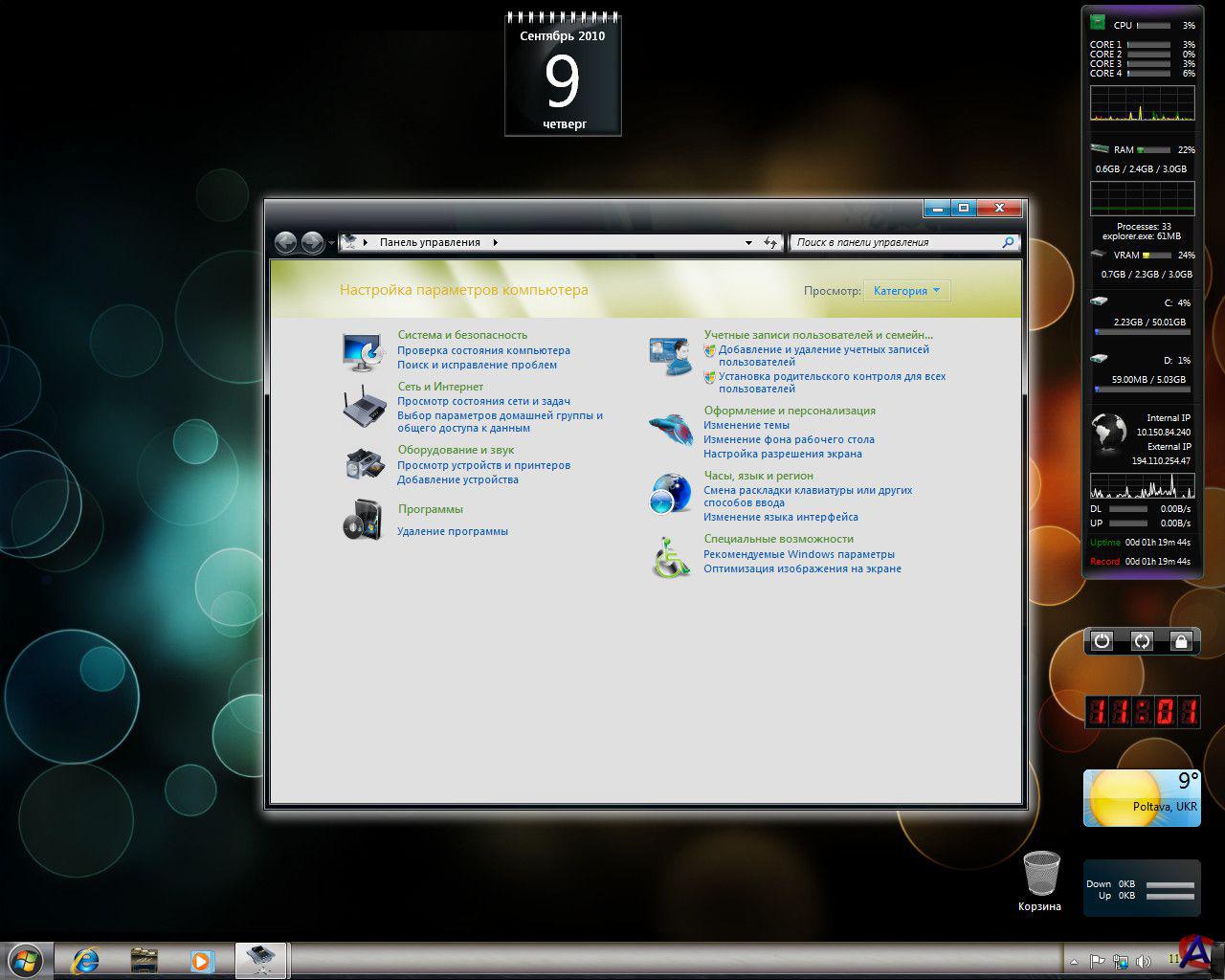Expand the Панель управления breadcrumb arrow
This screenshot has height=980, width=1225.
(x=496, y=243)
